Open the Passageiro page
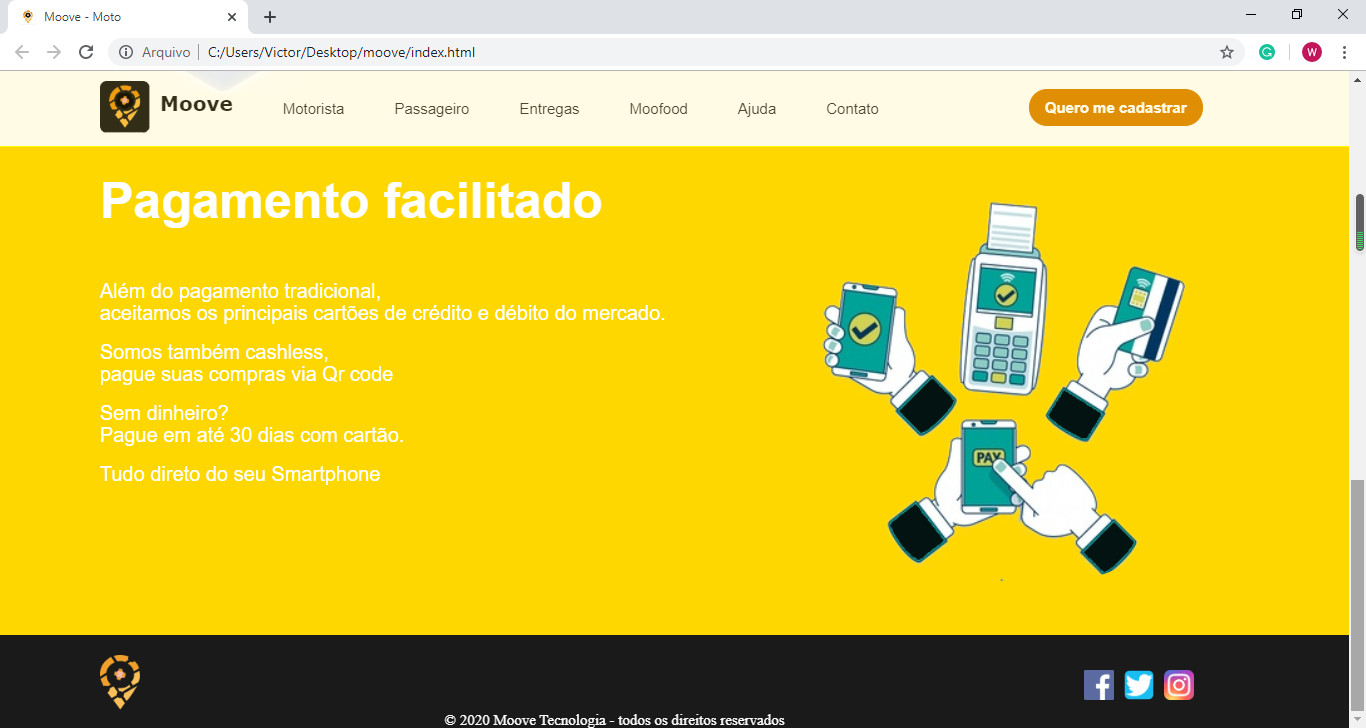1366x728 pixels. (431, 108)
